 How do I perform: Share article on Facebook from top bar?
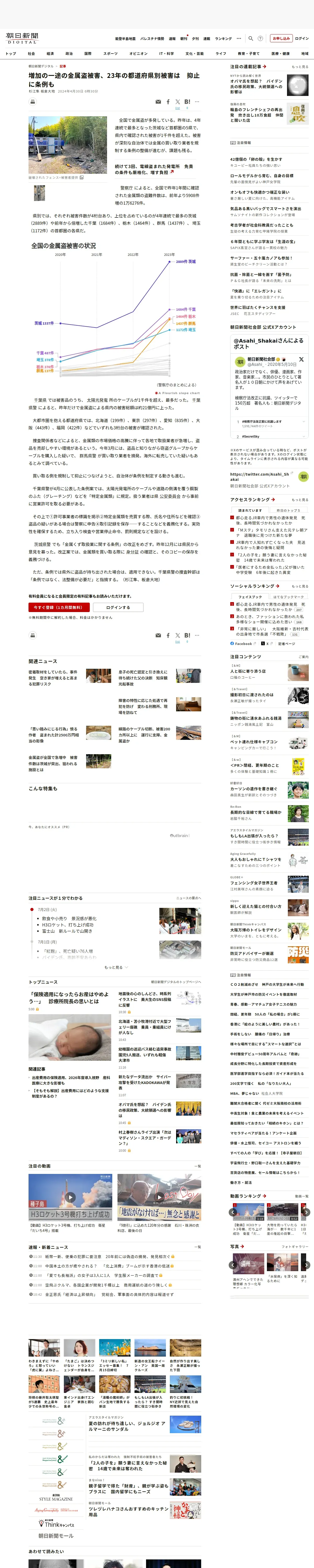[168, 102]
